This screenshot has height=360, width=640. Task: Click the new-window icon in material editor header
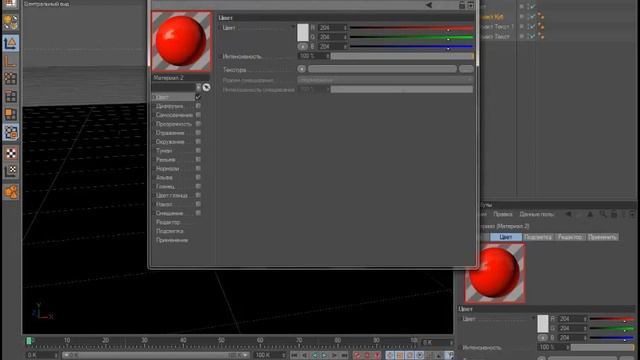point(471,5)
